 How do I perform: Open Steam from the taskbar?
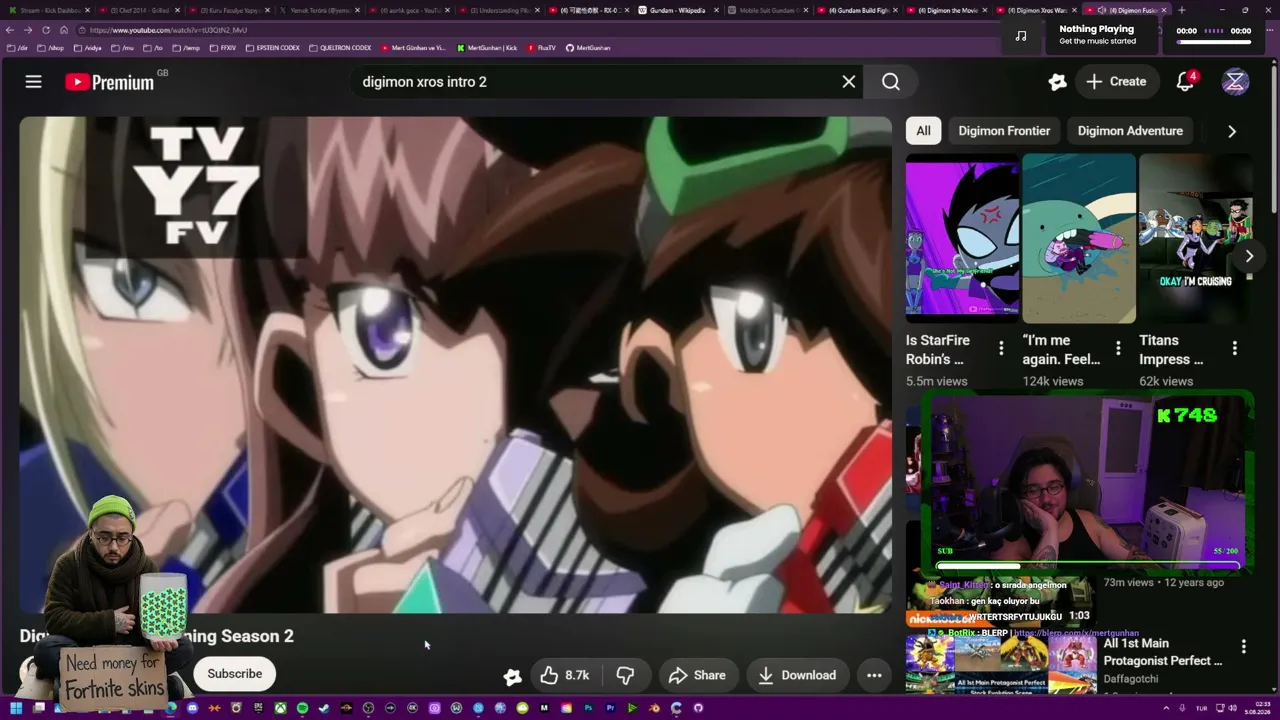coord(324,708)
